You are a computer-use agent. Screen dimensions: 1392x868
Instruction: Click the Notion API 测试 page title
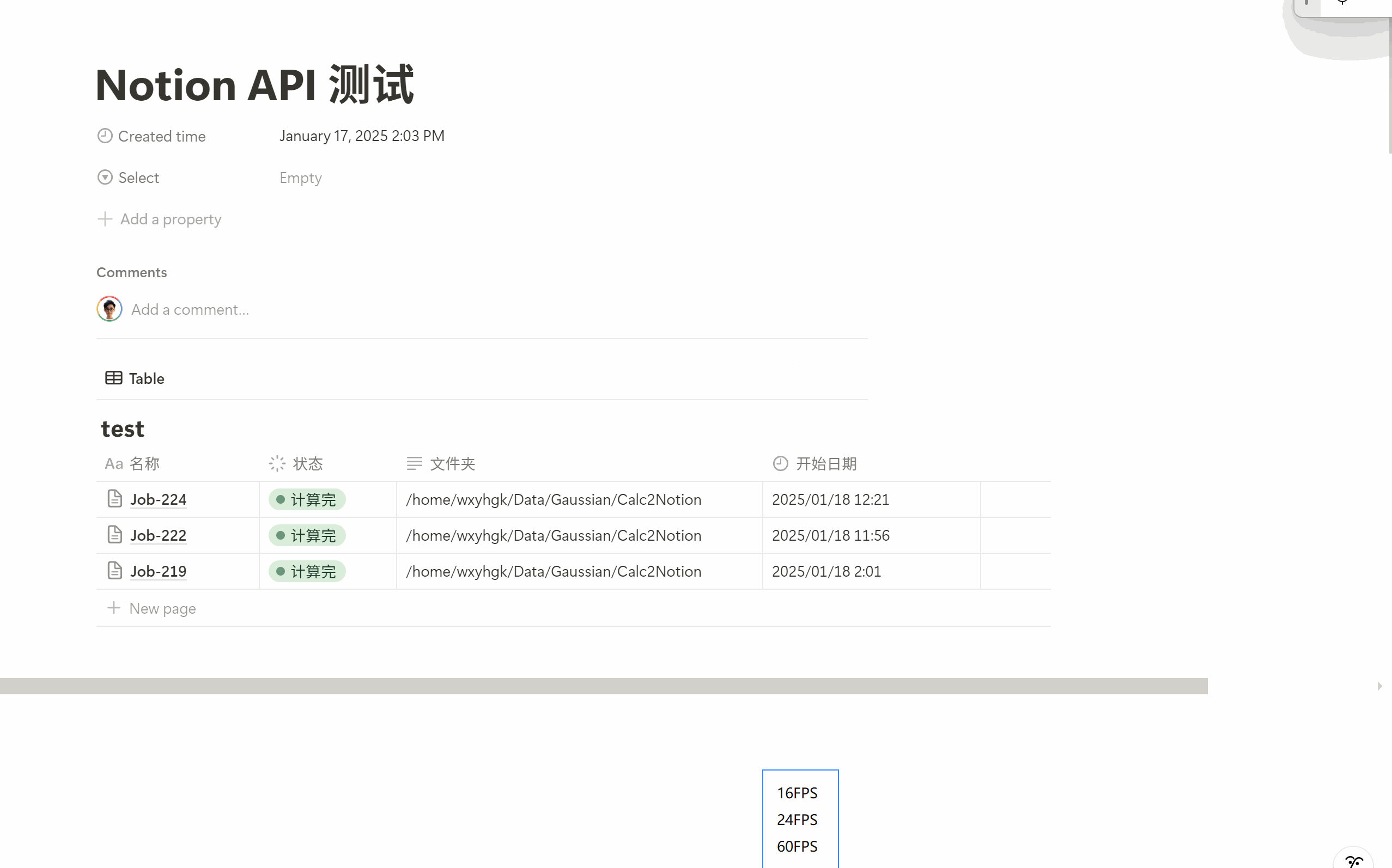tap(254, 85)
